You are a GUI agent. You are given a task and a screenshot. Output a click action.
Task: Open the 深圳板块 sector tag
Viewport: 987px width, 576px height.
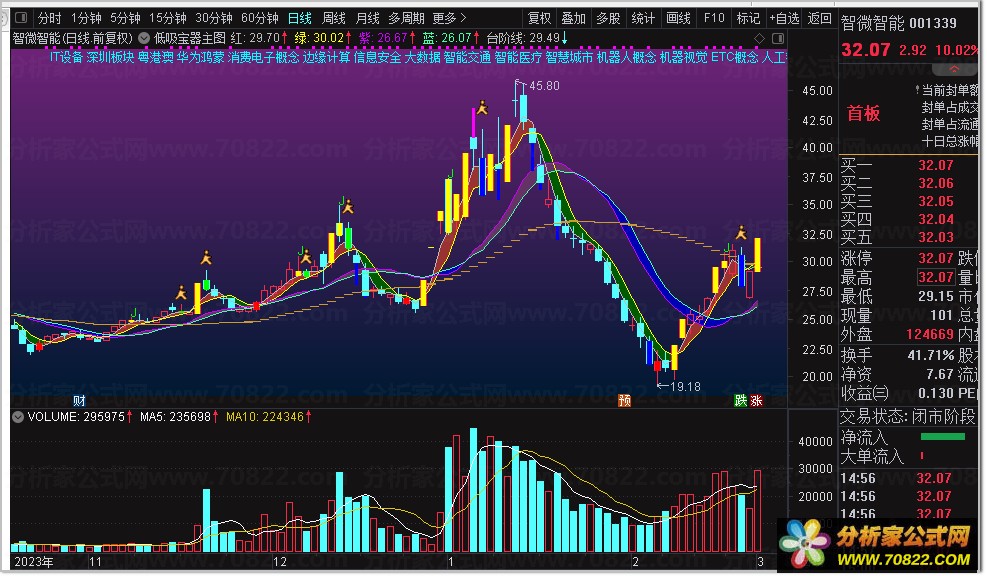pos(110,57)
